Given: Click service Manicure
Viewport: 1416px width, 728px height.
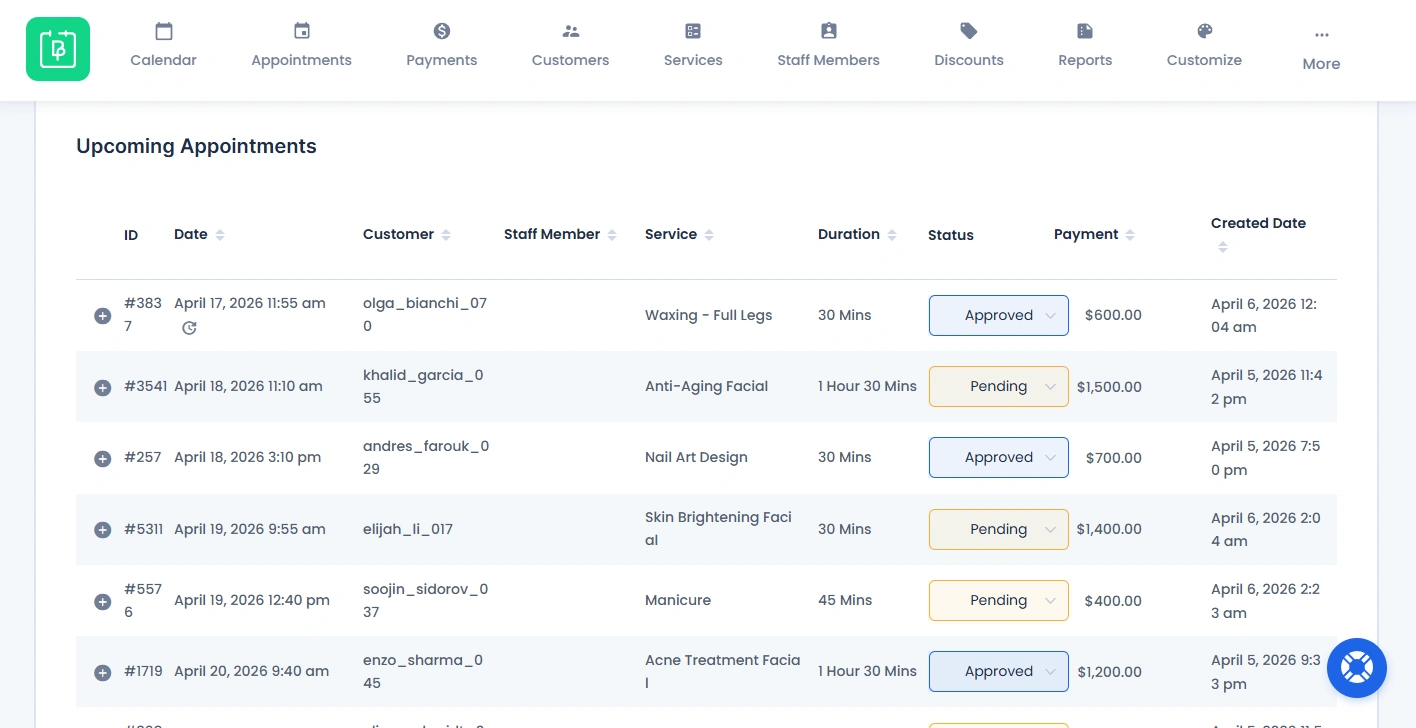Looking at the screenshot, I should (x=678, y=600).
